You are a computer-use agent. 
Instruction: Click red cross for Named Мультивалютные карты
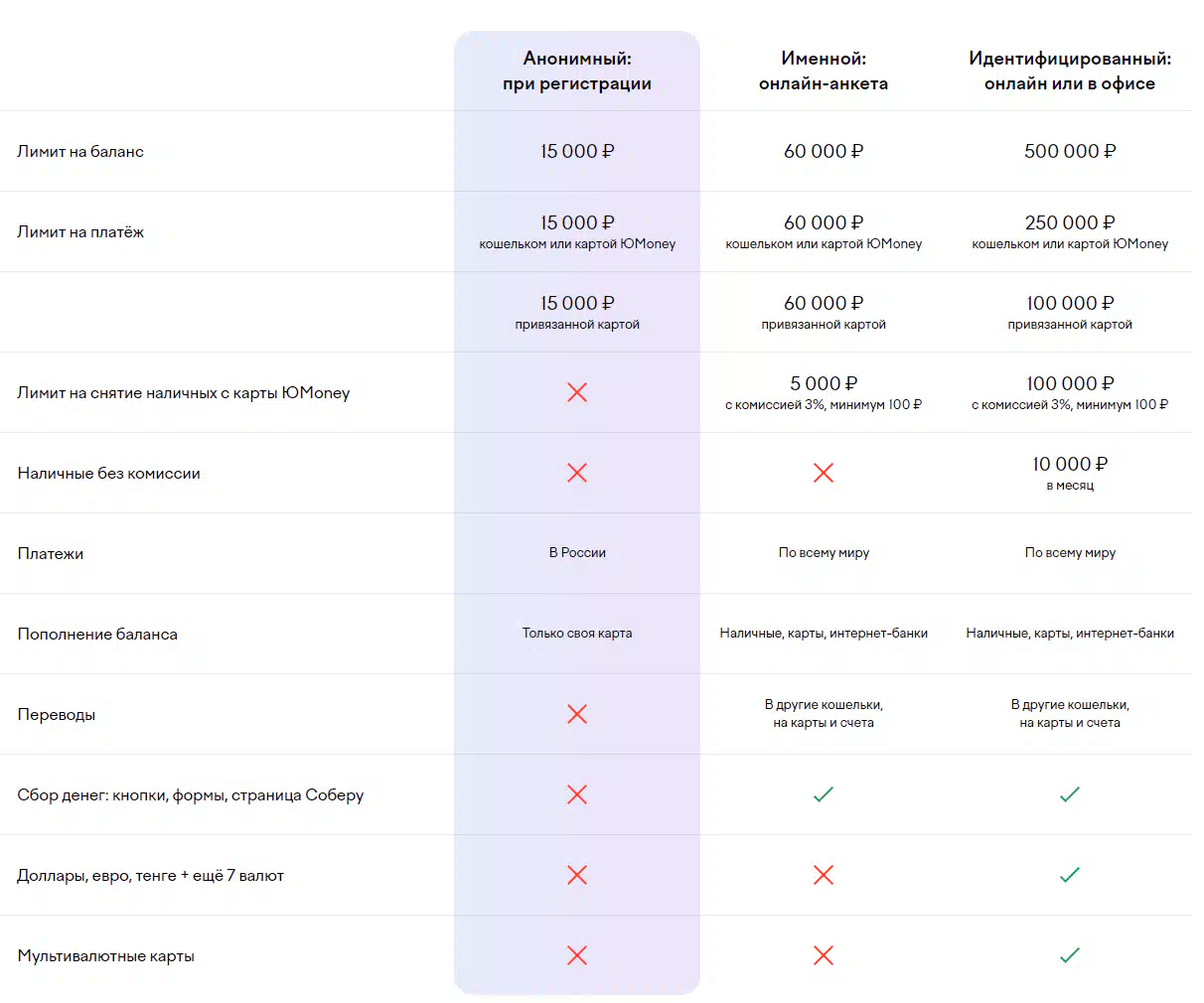point(824,955)
